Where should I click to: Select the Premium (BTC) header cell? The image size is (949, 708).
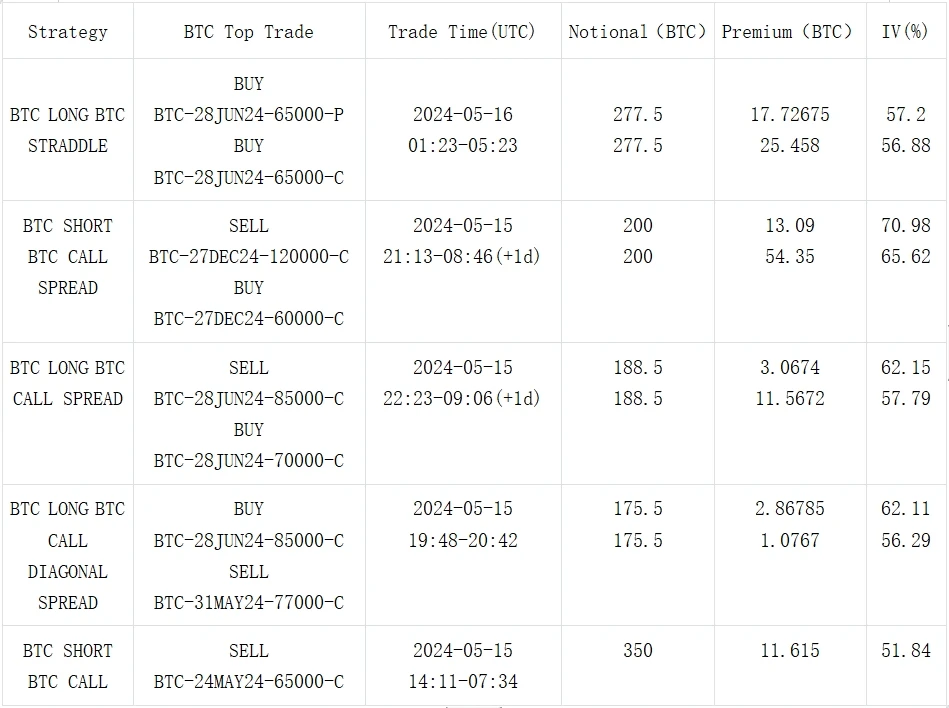click(x=788, y=31)
